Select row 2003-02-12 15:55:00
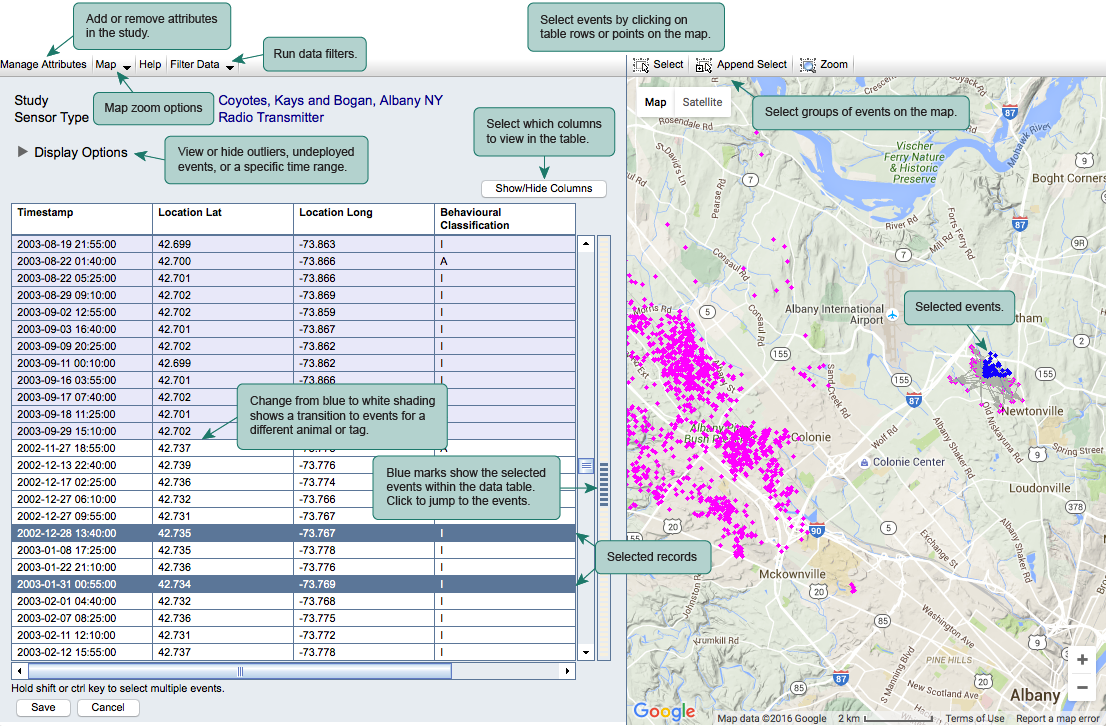The image size is (1108, 726). pyautogui.click(x=293, y=652)
